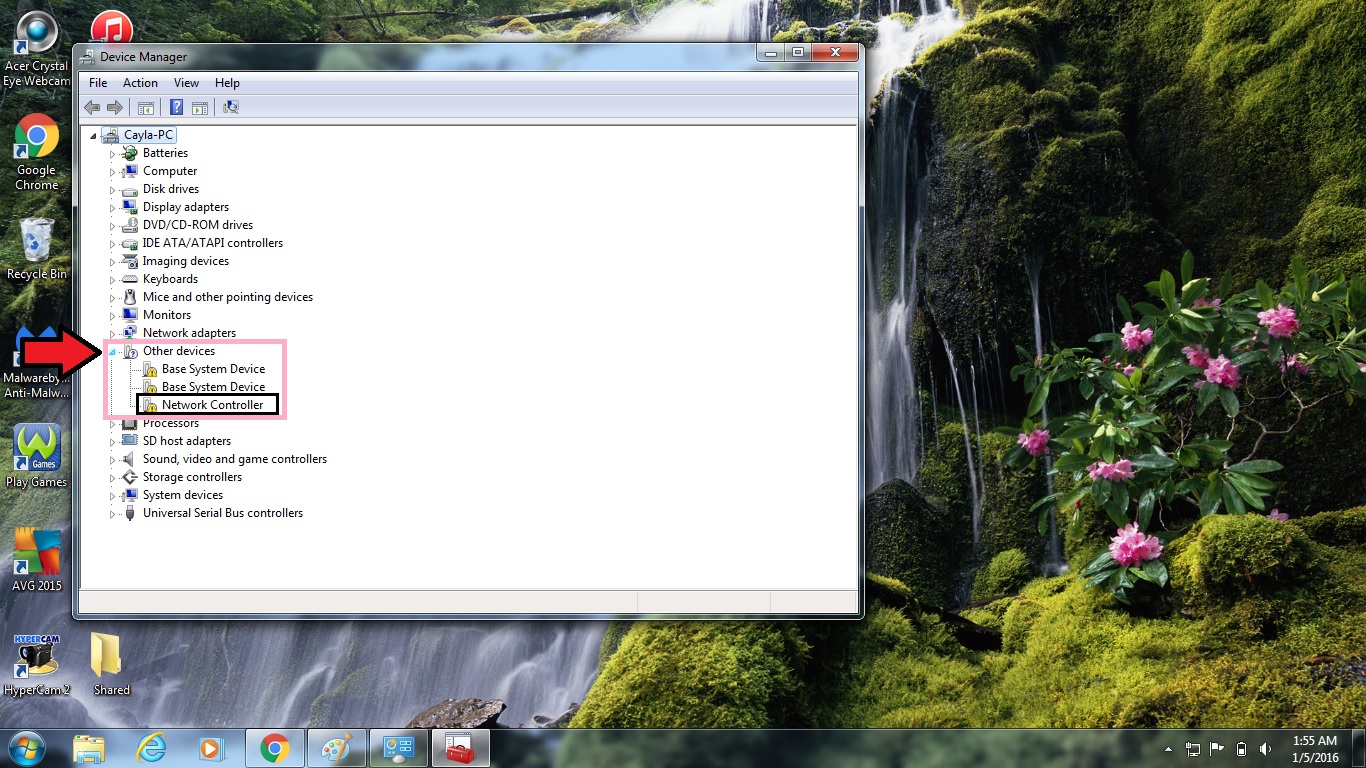
Task: Select the System devices label
Action: click(x=183, y=495)
